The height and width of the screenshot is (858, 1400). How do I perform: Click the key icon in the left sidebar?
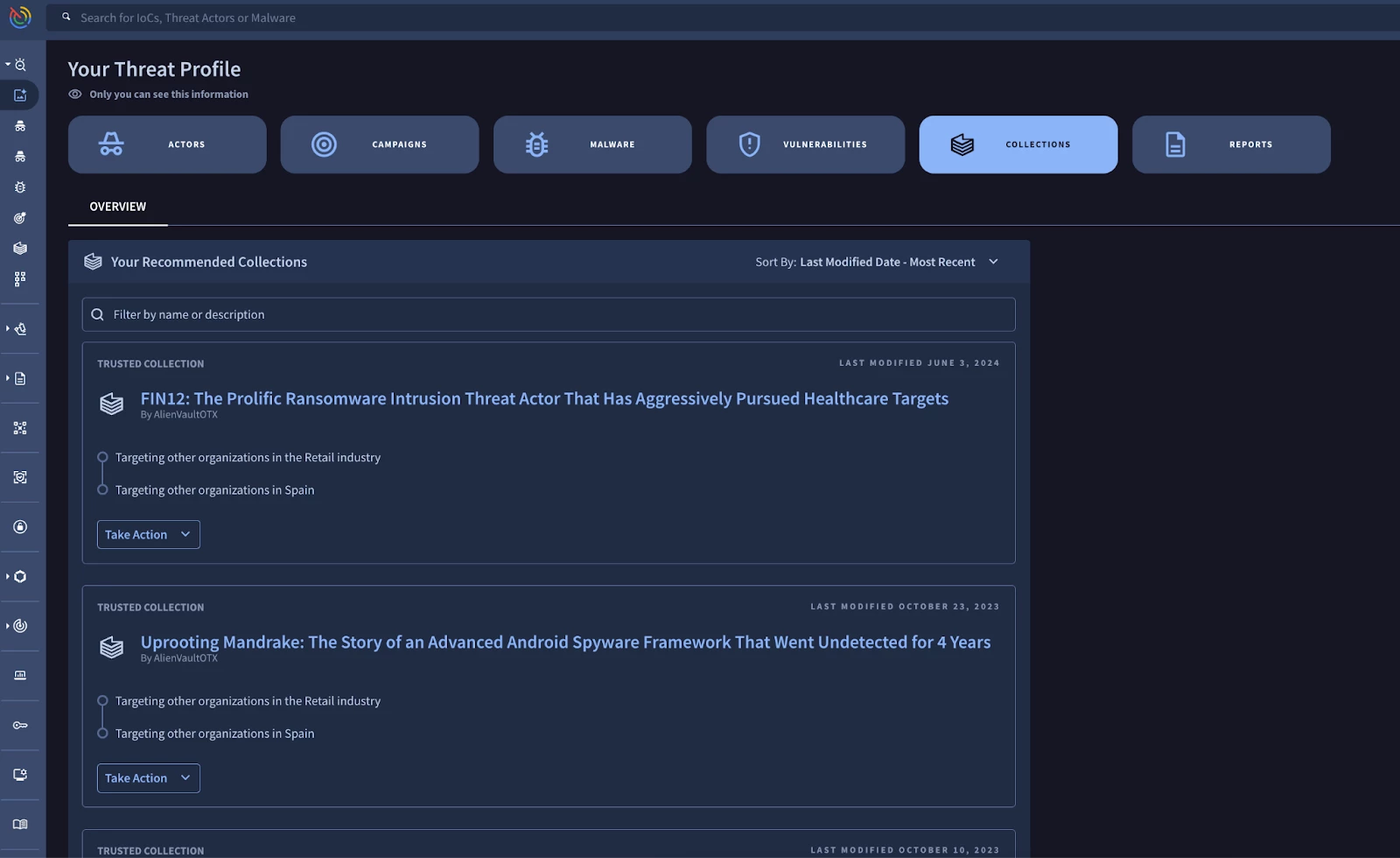(20, 725)
